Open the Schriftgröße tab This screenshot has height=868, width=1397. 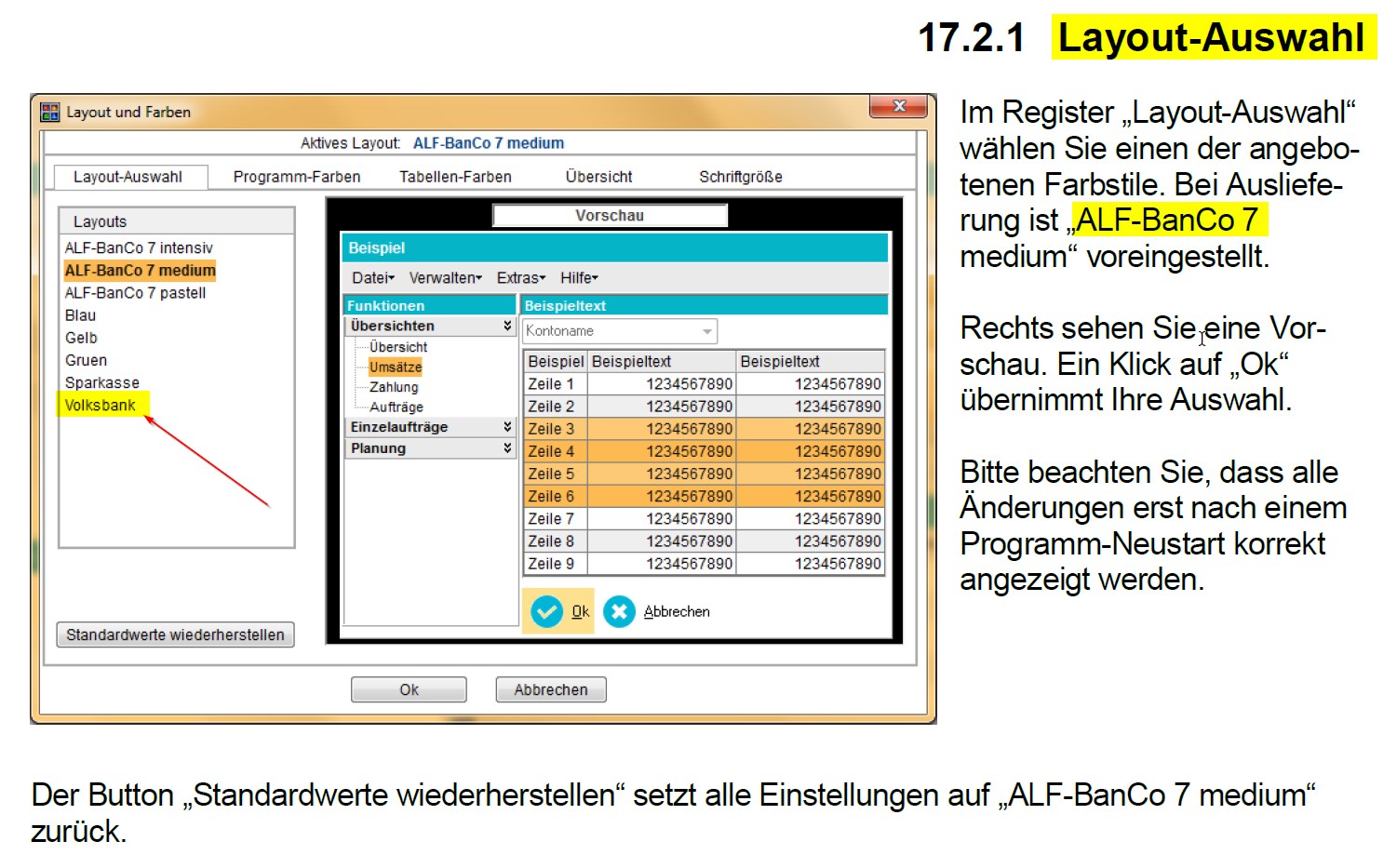[x=740, y=176]
